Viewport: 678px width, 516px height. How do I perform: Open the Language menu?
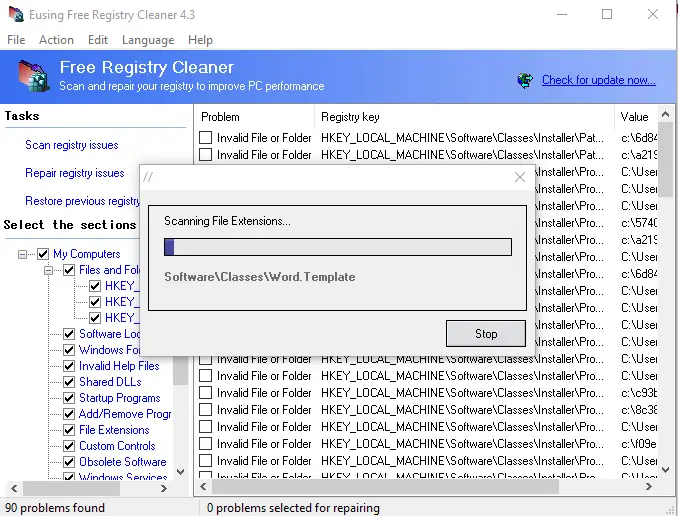pos(148,40)
